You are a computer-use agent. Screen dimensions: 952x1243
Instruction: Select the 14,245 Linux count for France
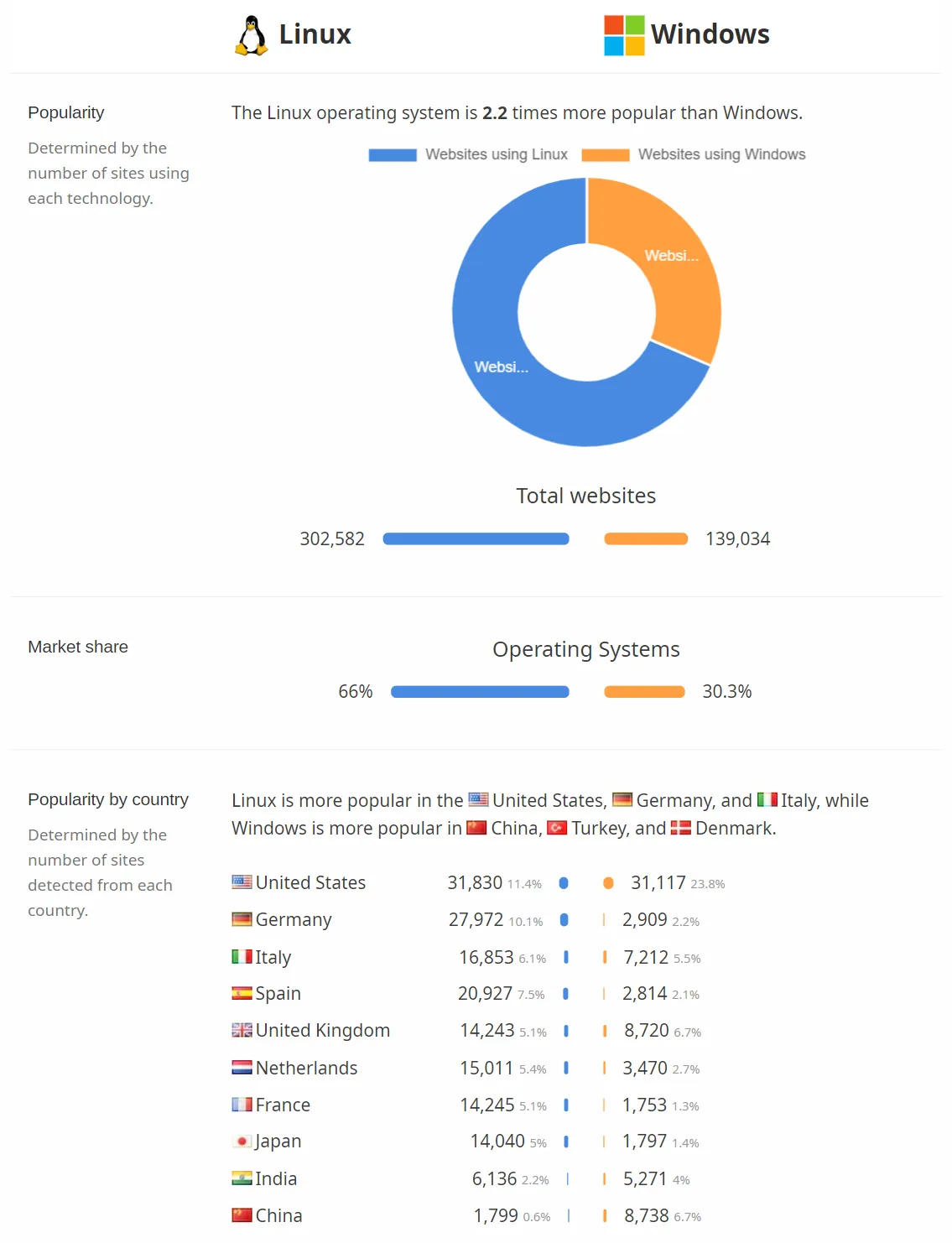click(487, 1105)
